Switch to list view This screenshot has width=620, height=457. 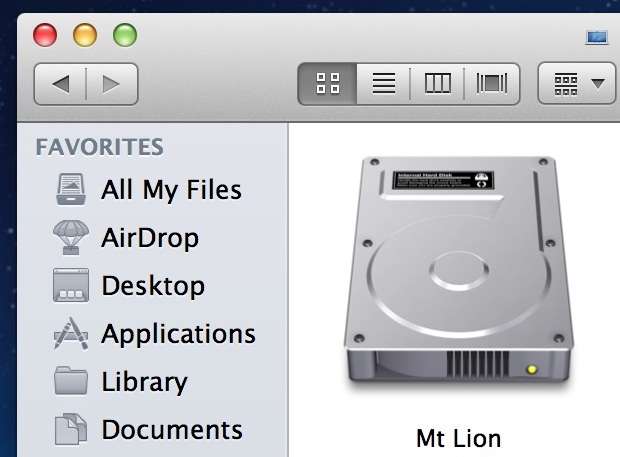pyautogui.click(x=384, y=83)
